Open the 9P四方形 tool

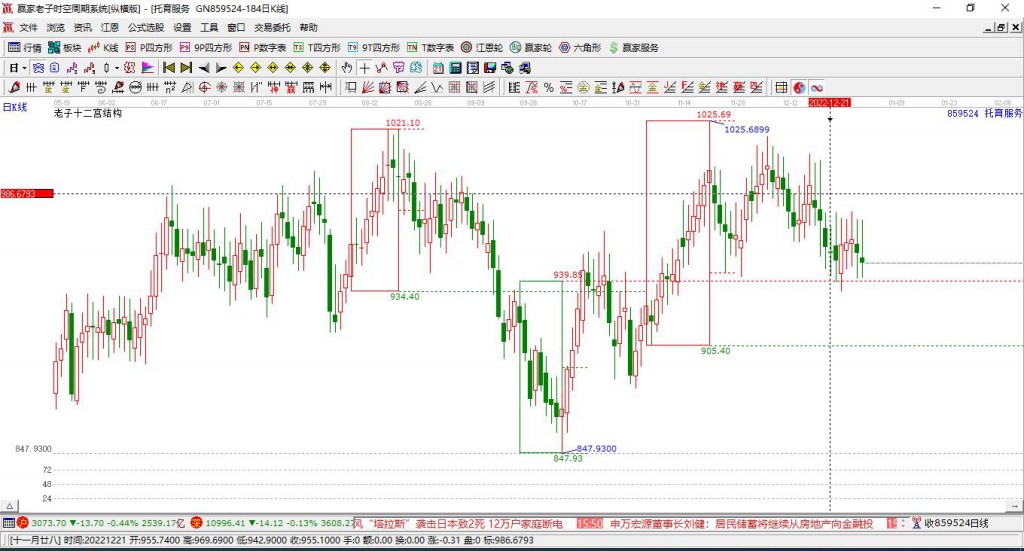[205, 48]
